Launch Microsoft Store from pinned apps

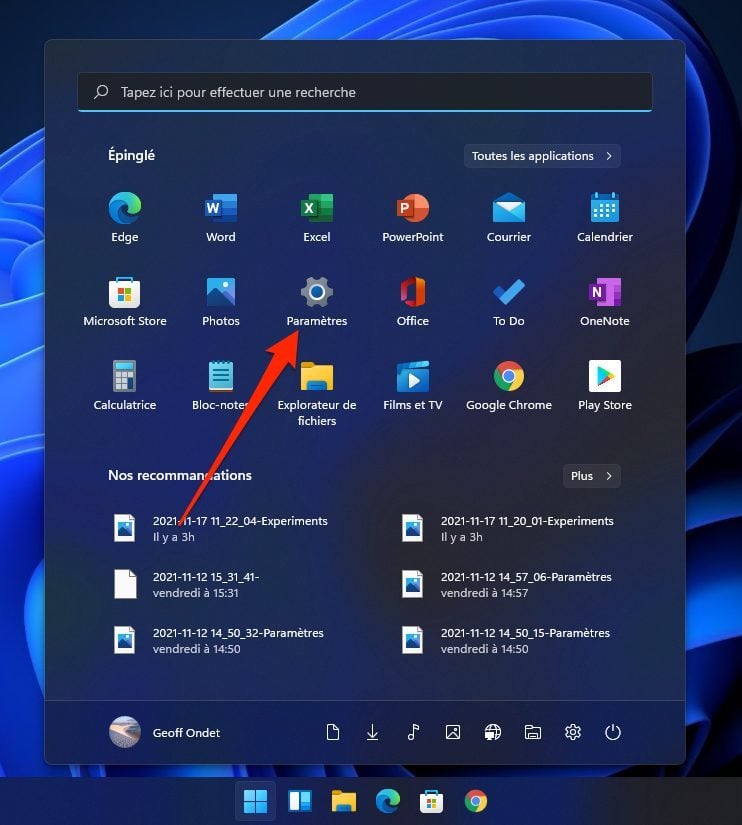click(125, 301)
